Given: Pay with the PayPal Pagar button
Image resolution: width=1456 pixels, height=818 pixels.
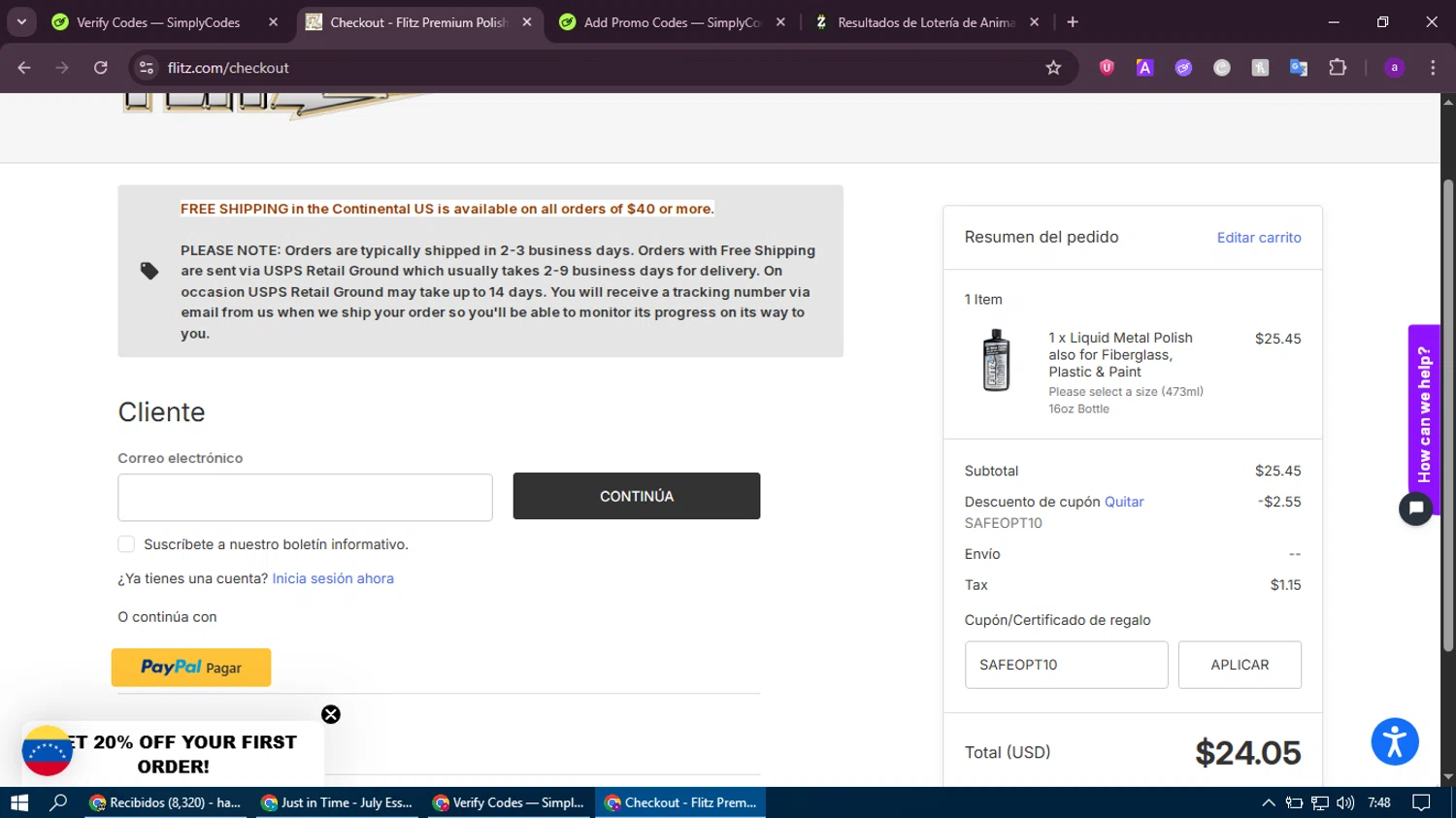Looking at the screenshot, I should 191,668.
